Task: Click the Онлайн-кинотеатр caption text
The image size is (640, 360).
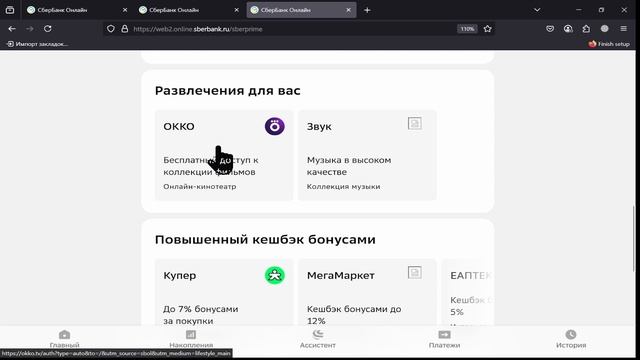Action: [200, 187]
